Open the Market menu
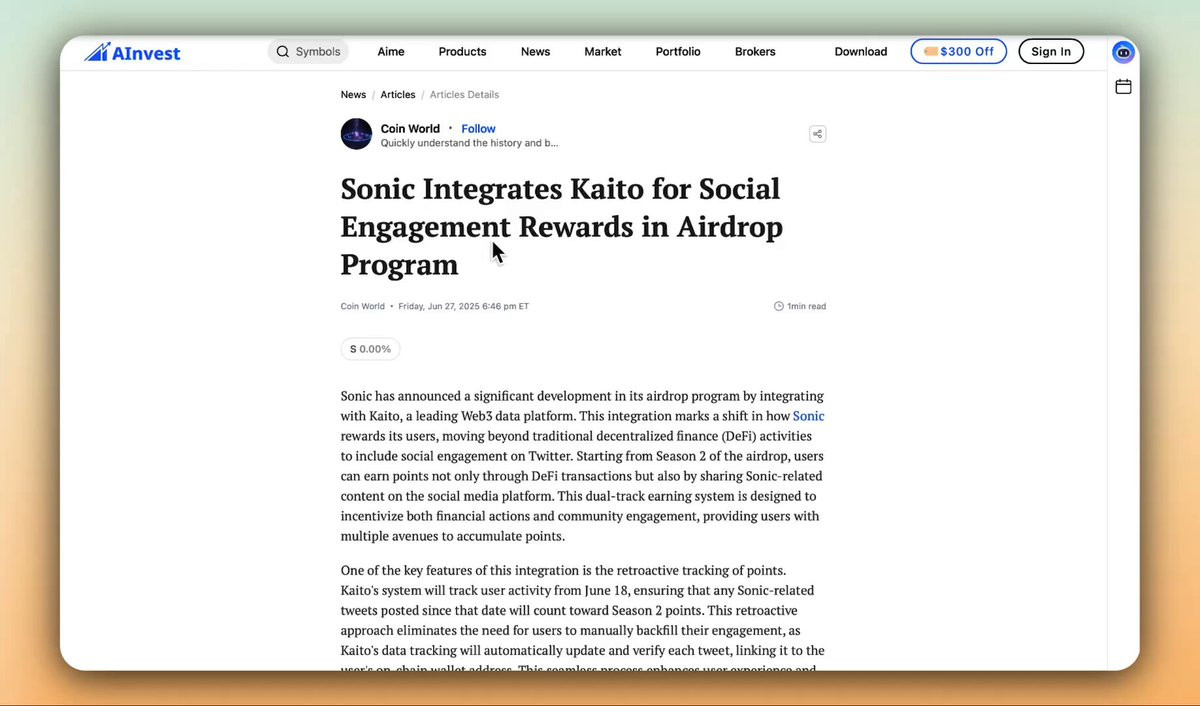 coord(603,52)
